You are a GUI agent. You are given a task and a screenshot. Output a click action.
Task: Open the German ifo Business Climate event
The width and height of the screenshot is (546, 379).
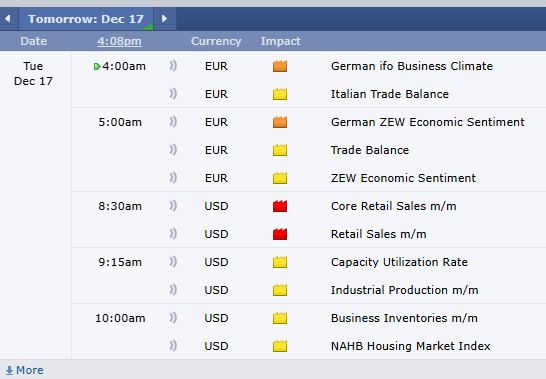[x=412, y=66]
